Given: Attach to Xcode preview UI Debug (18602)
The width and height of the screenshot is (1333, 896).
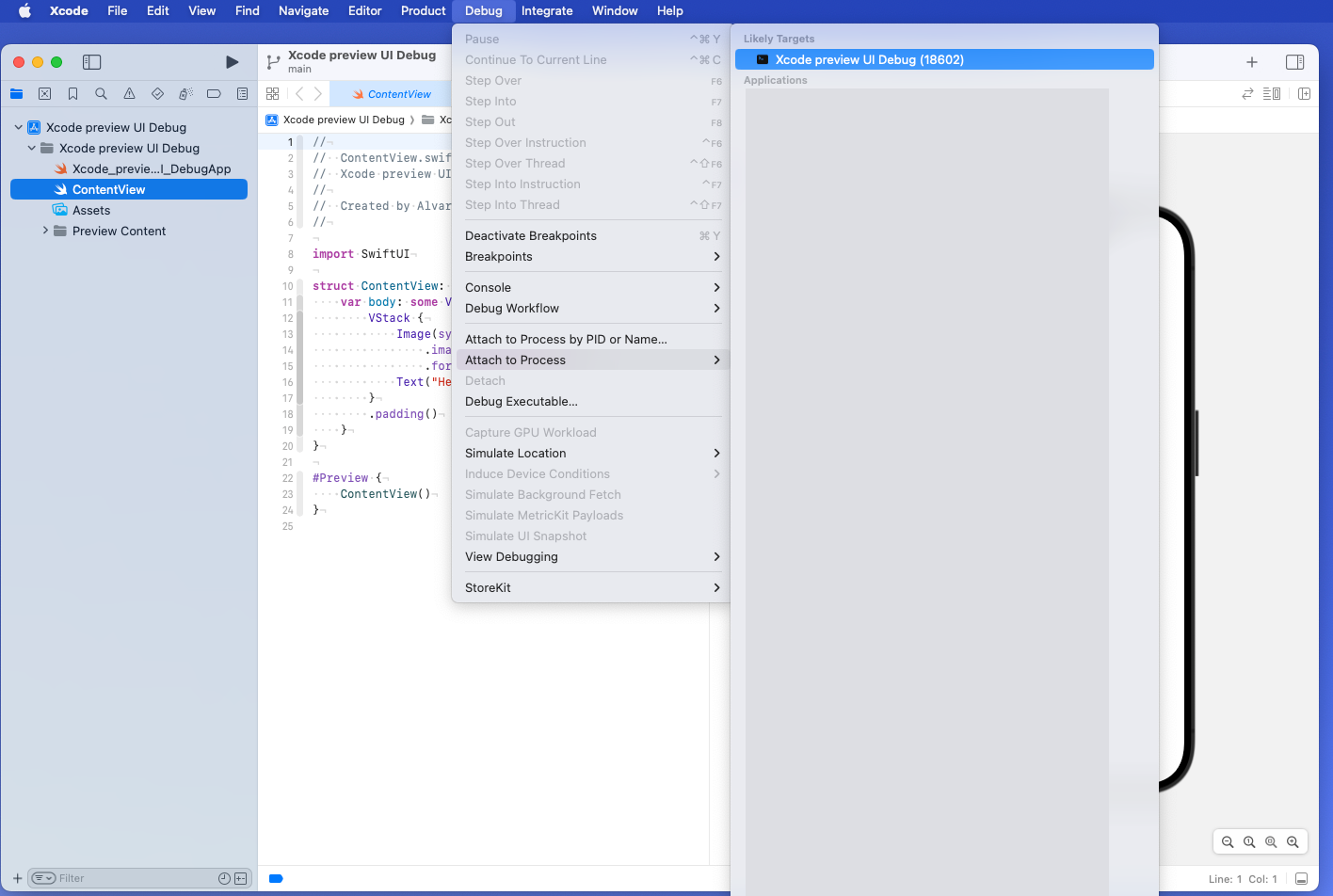Looking at the screenshot, I should [x=944, y=59].
